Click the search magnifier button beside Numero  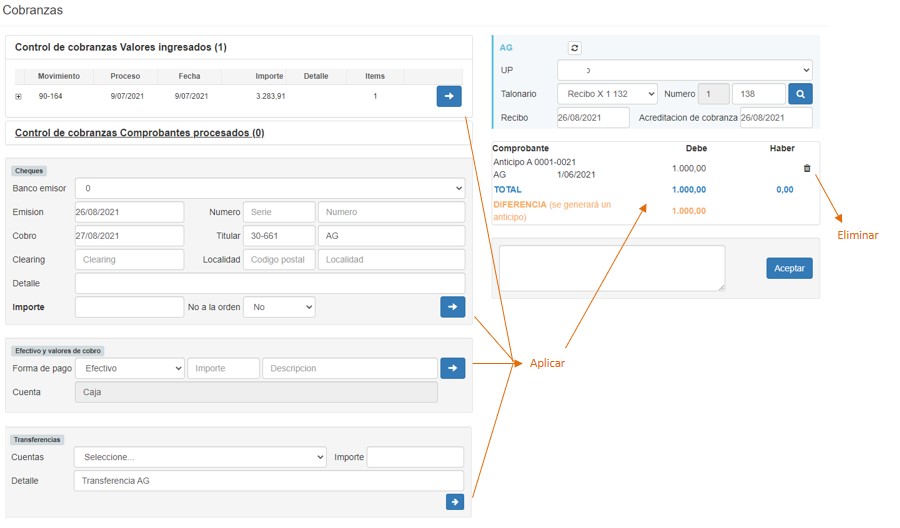coord(800,94)
